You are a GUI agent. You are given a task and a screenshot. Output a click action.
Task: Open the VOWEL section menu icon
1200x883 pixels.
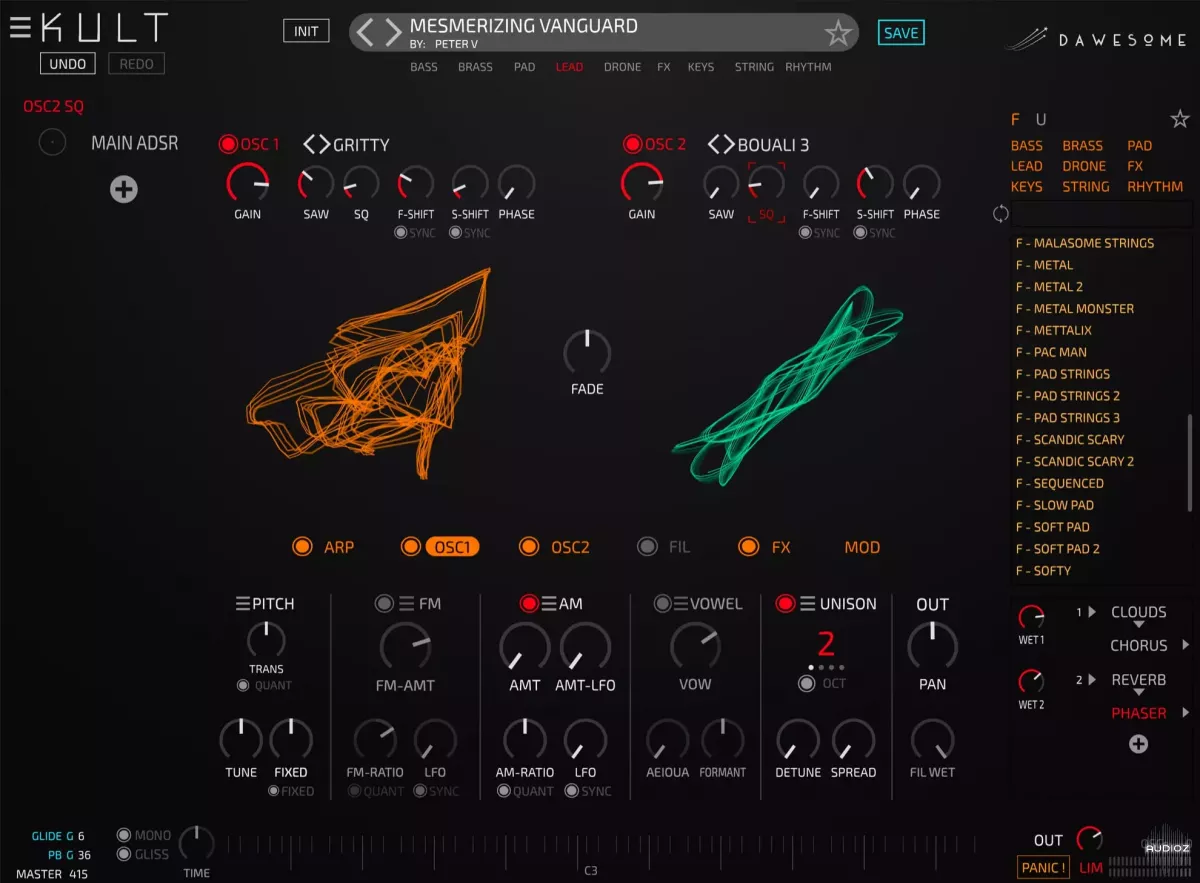[x=681, y=604]
